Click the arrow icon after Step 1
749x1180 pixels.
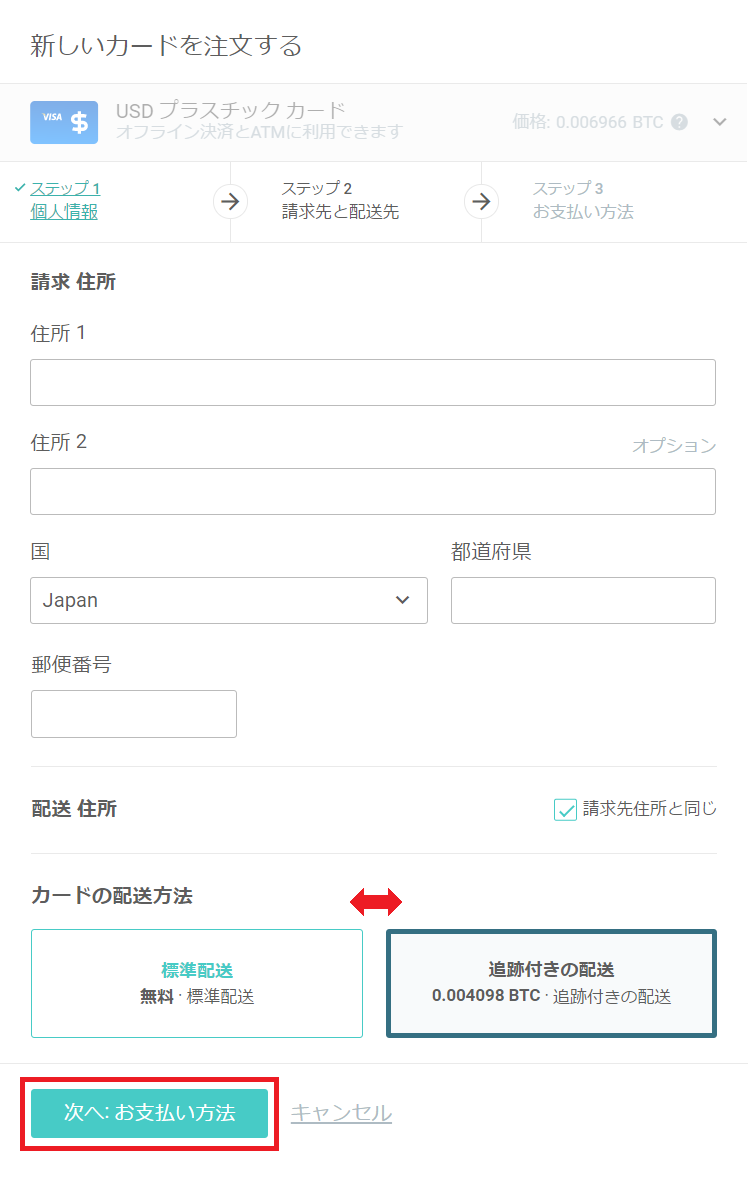point(230,201)
